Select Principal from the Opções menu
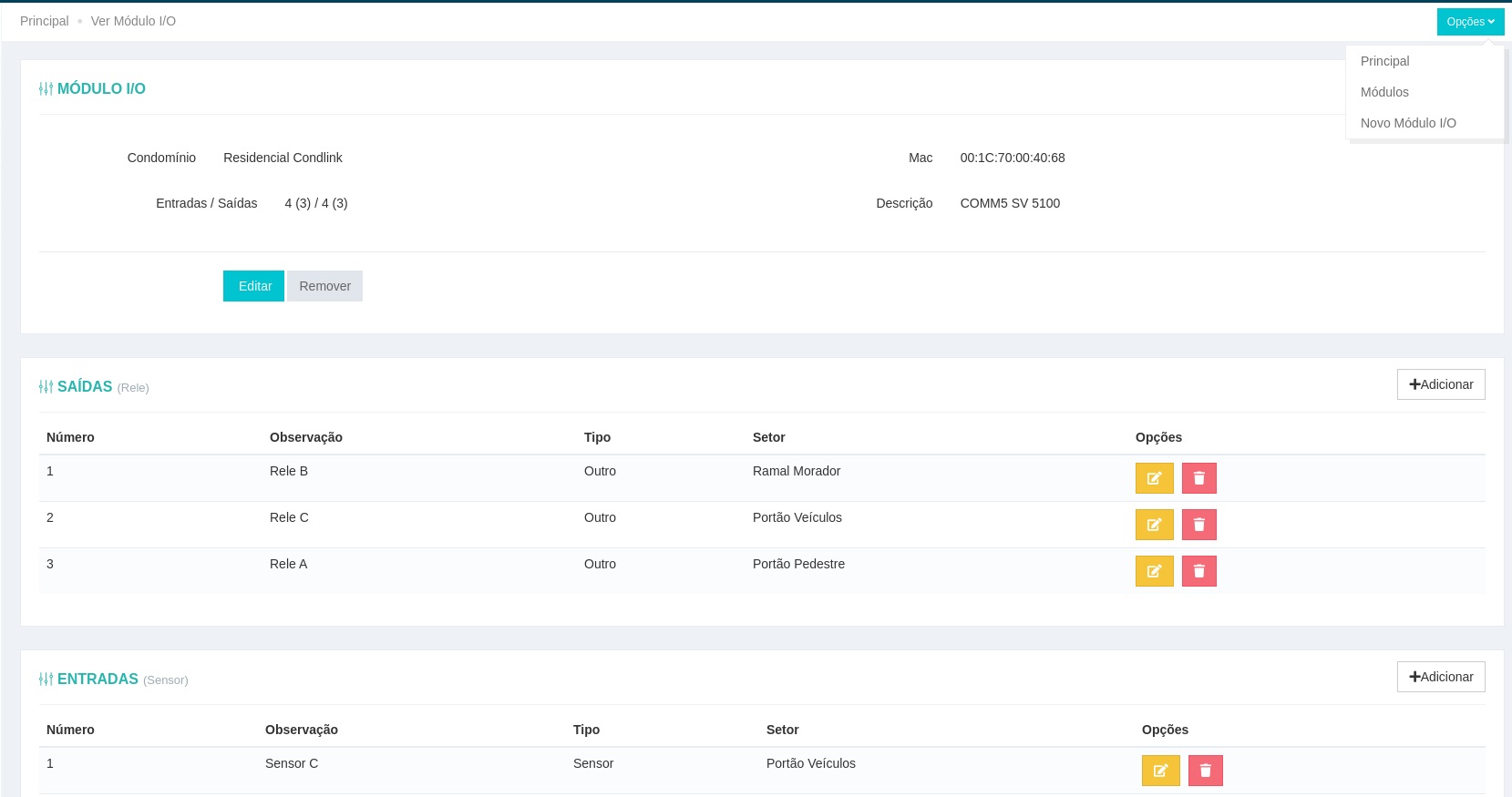The height and width of the screenshot is (797, 1512). [x=1384, y=61]
